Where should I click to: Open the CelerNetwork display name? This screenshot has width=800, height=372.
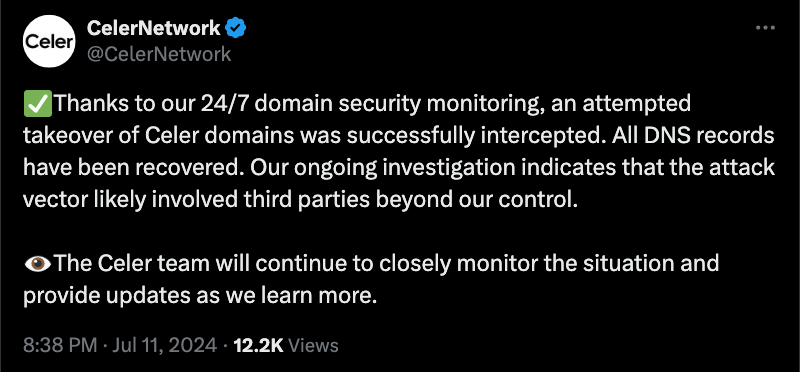[x=154, y=28]
